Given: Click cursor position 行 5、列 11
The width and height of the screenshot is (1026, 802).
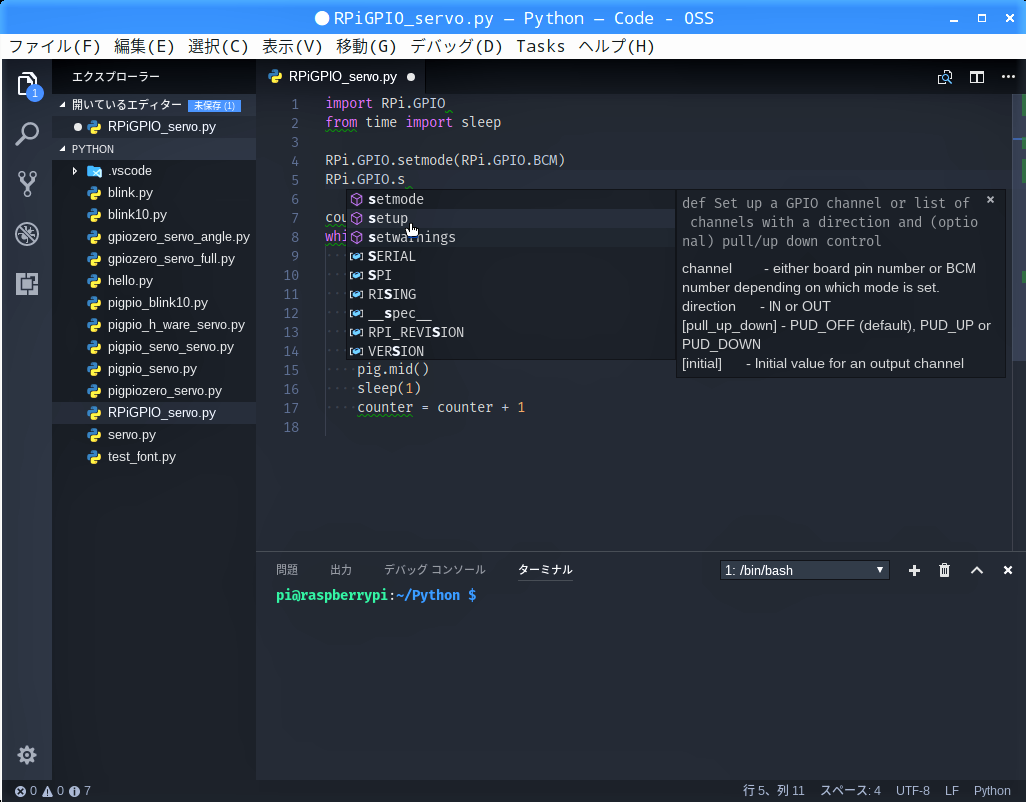Looking at the screenshot, I should click(773, 791).
